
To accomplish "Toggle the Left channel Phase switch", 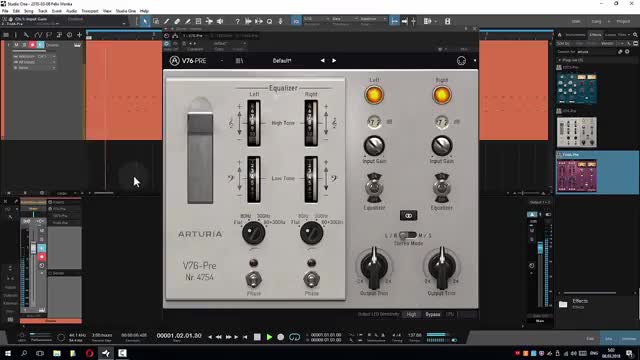I will click(x=253, y=279).
